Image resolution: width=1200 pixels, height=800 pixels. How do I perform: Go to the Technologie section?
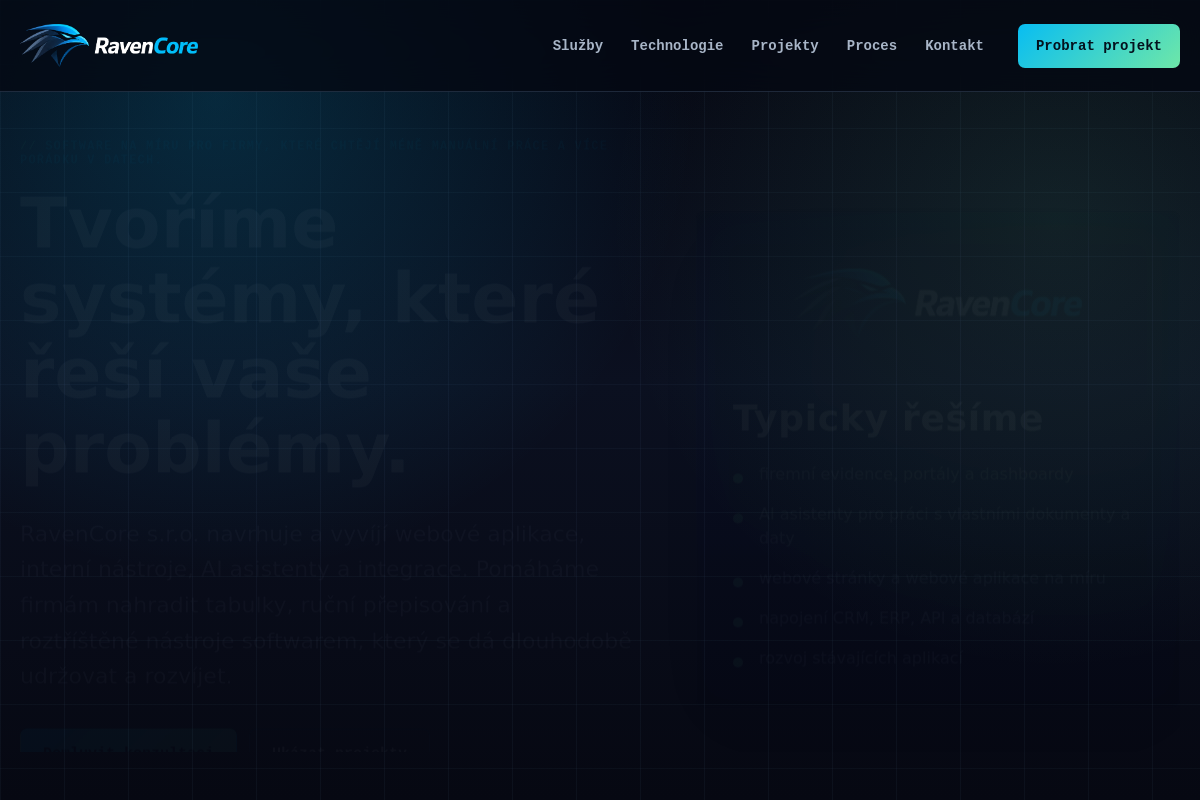[x=677, y=46]
